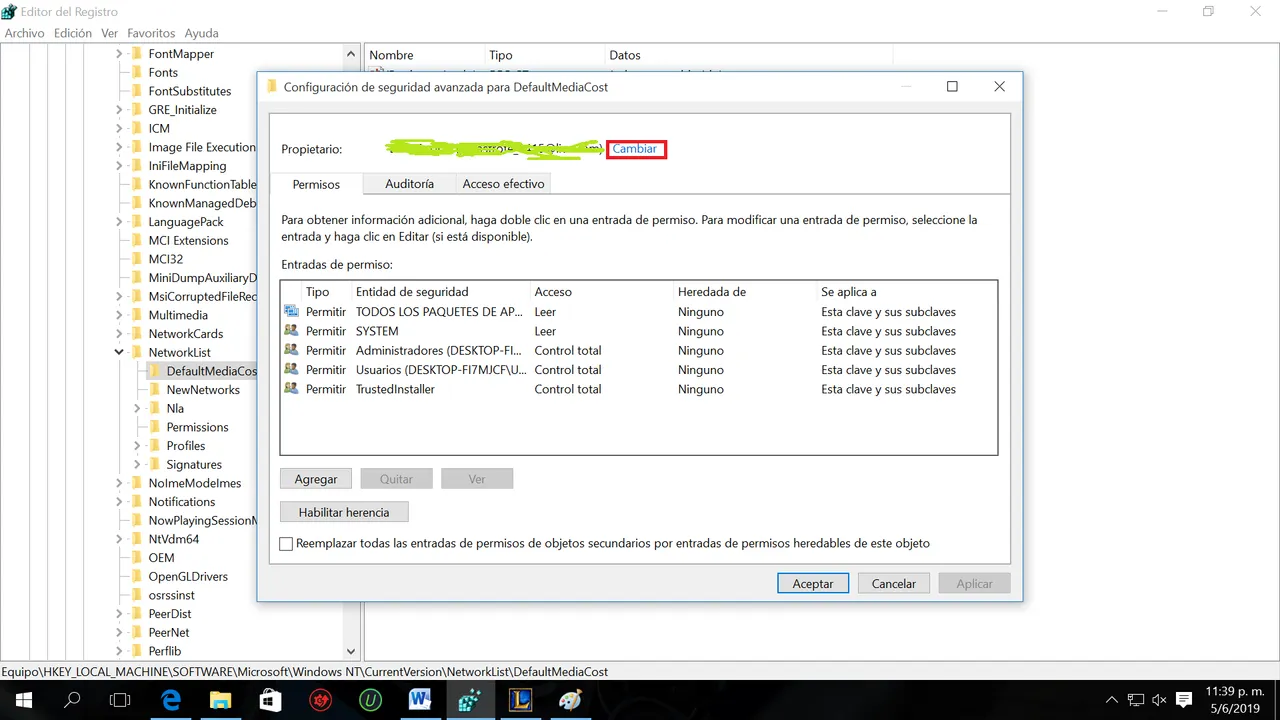Select the Permisos tab
Screen dimensions: 1280x720
pos(316,184)
